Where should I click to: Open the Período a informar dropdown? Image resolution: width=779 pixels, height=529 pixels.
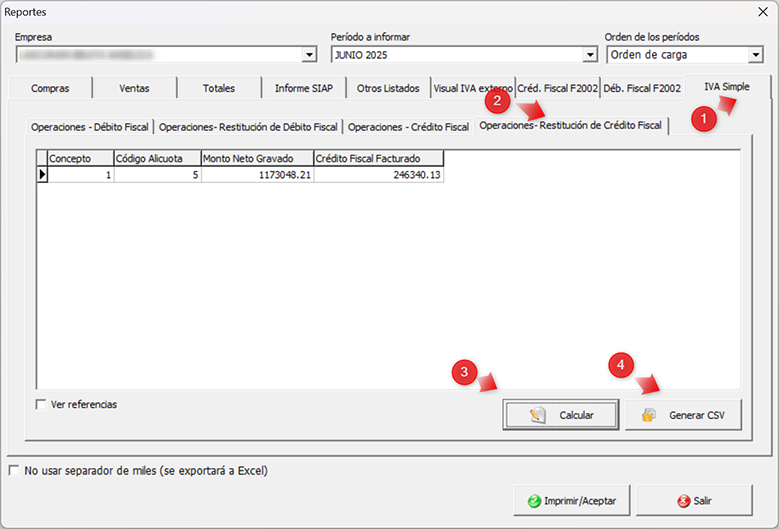tap(589, 55)
